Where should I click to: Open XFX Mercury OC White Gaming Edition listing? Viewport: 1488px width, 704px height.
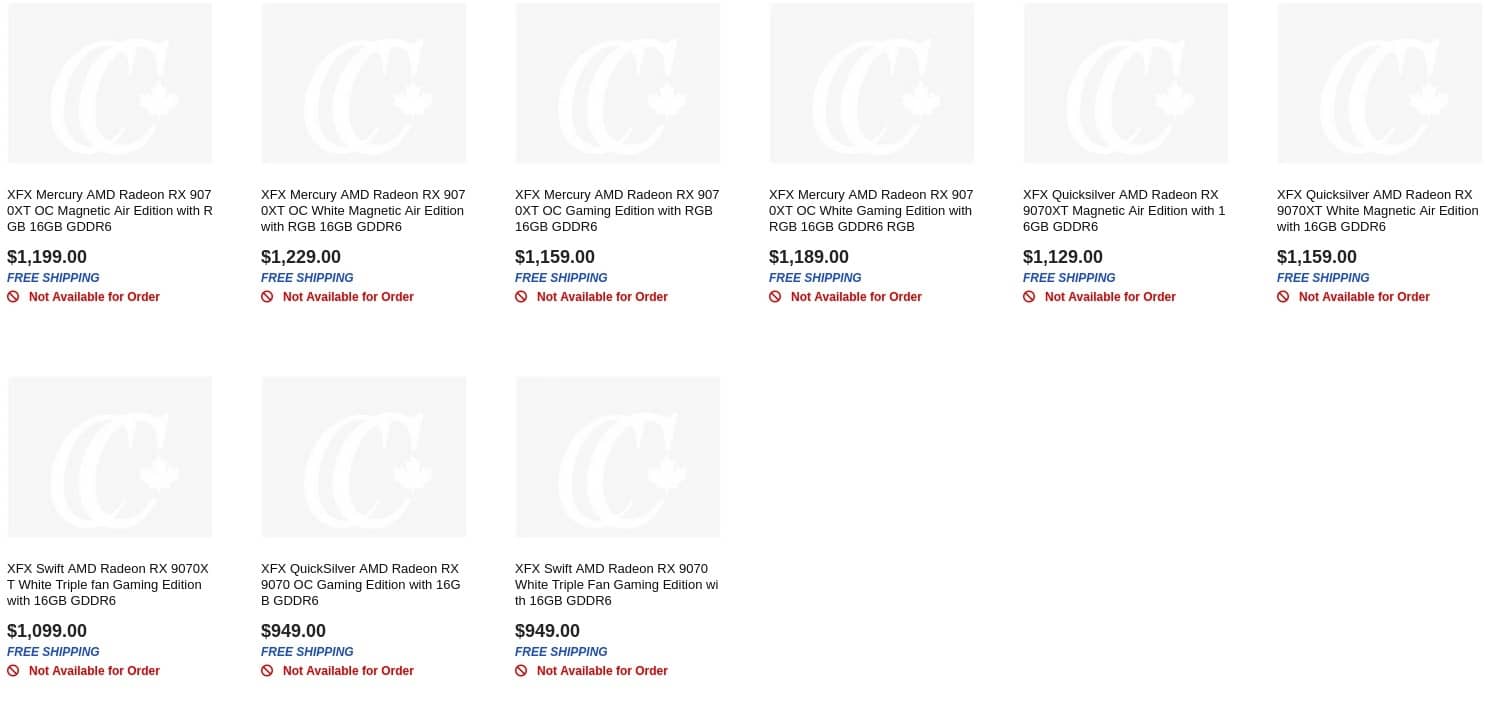point(871,211)
